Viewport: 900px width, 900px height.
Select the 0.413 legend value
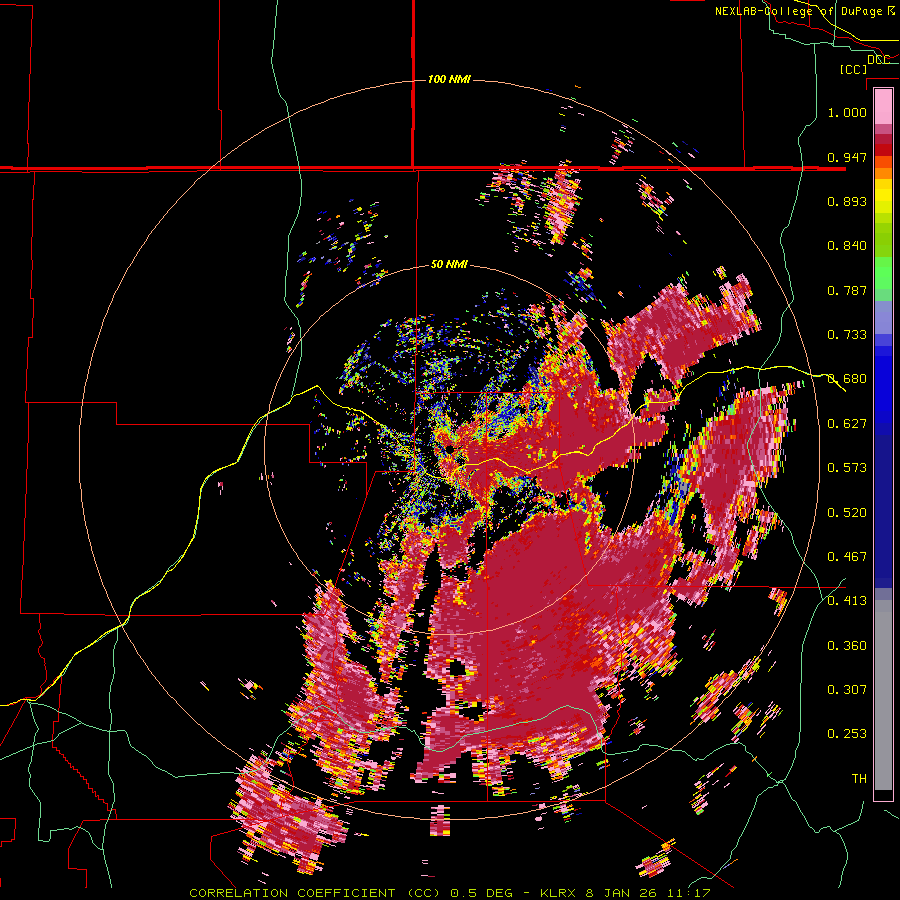tap(847, 601)
